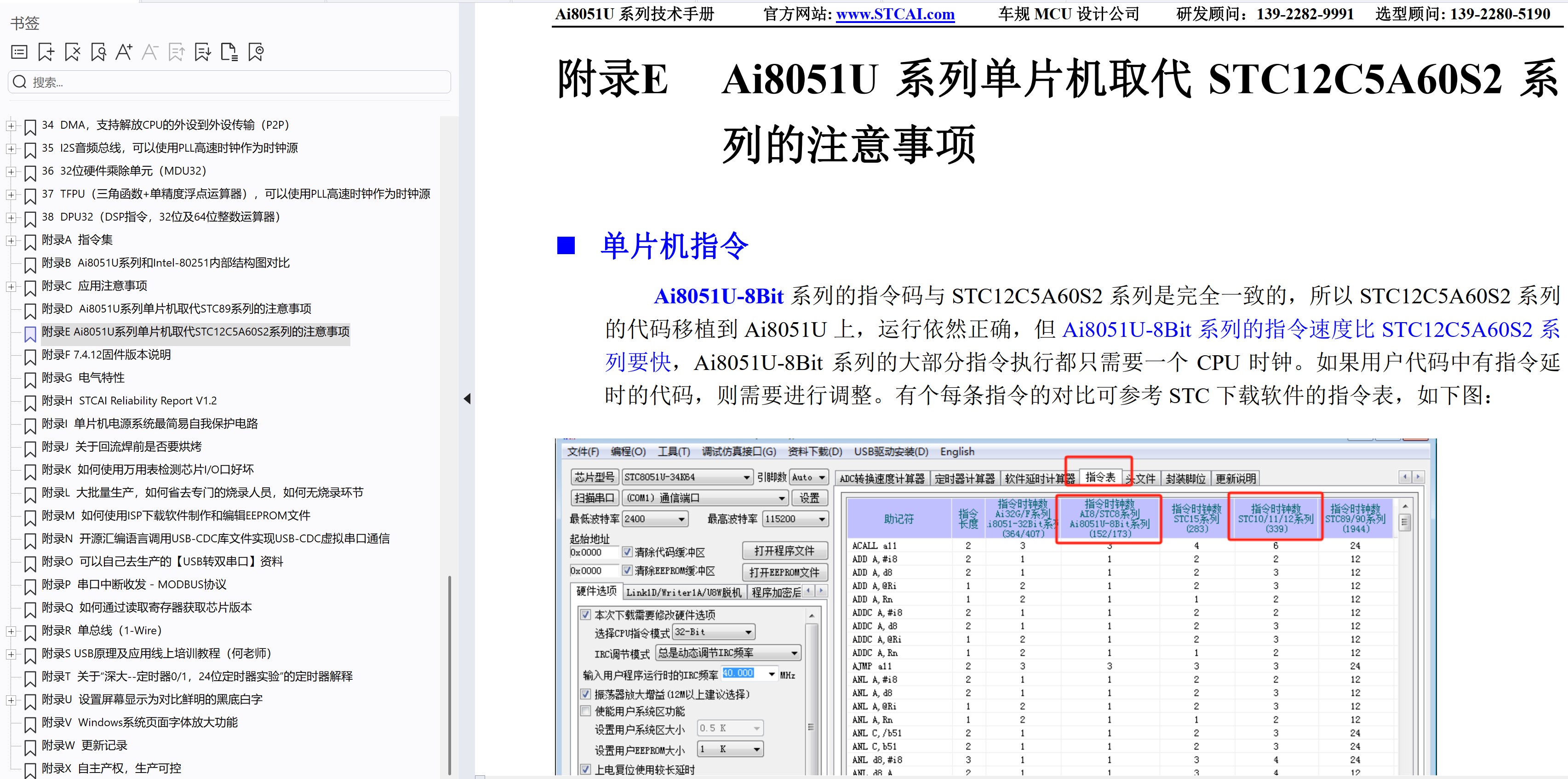The image size is (1568, 779).
Task: Click the delete bookmark icon
Action: 72,52
